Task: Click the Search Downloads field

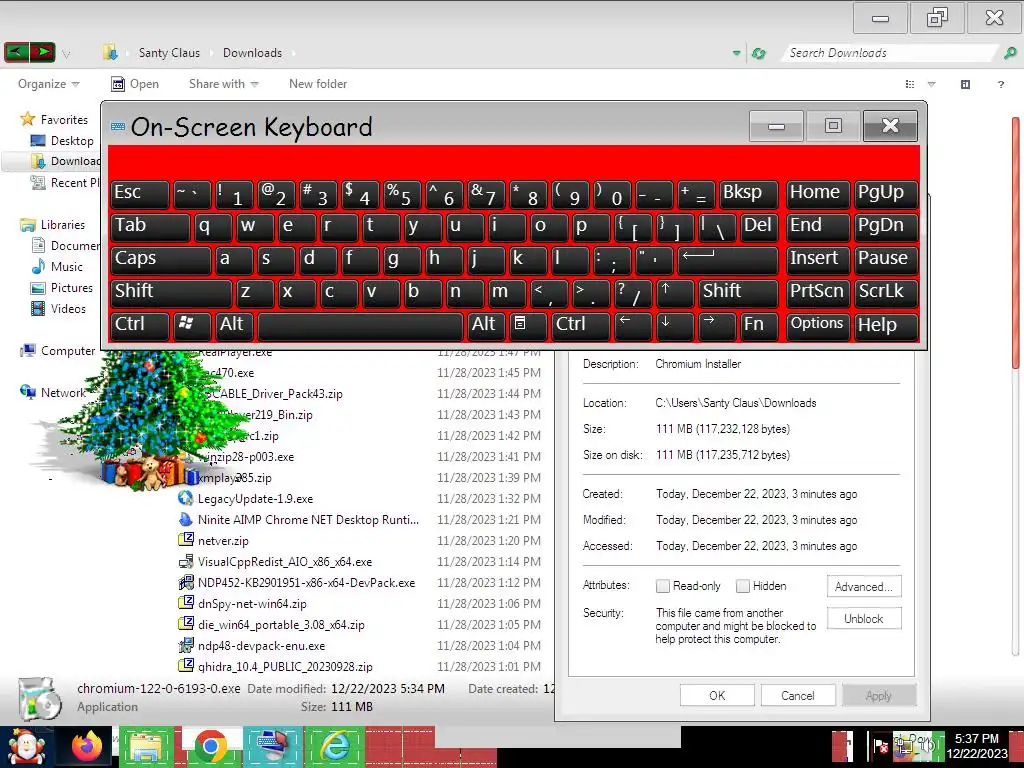Action: point(892,54)
